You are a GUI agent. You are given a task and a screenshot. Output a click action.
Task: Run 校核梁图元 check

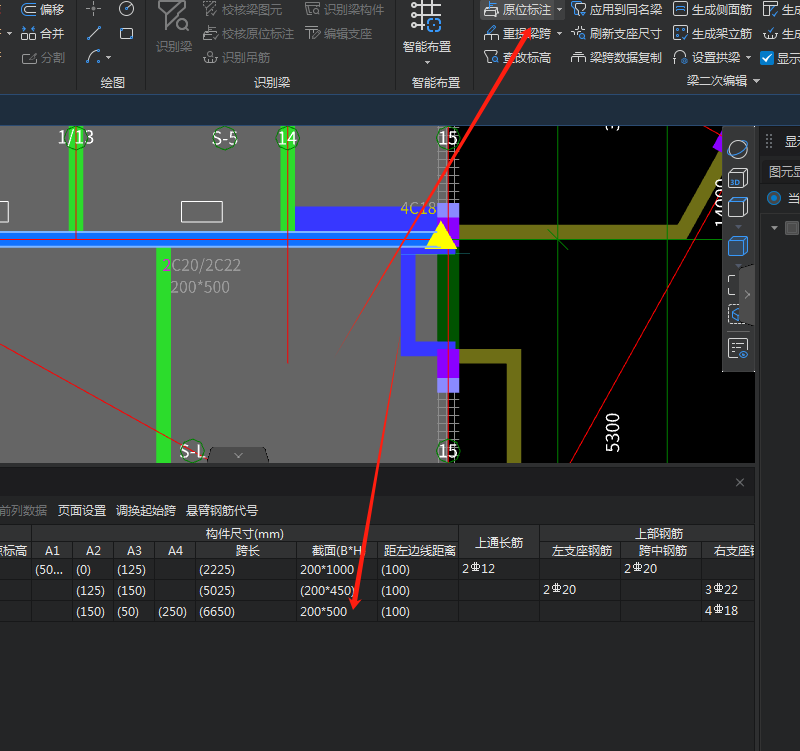pyautogui.click(x=242, y=9)
